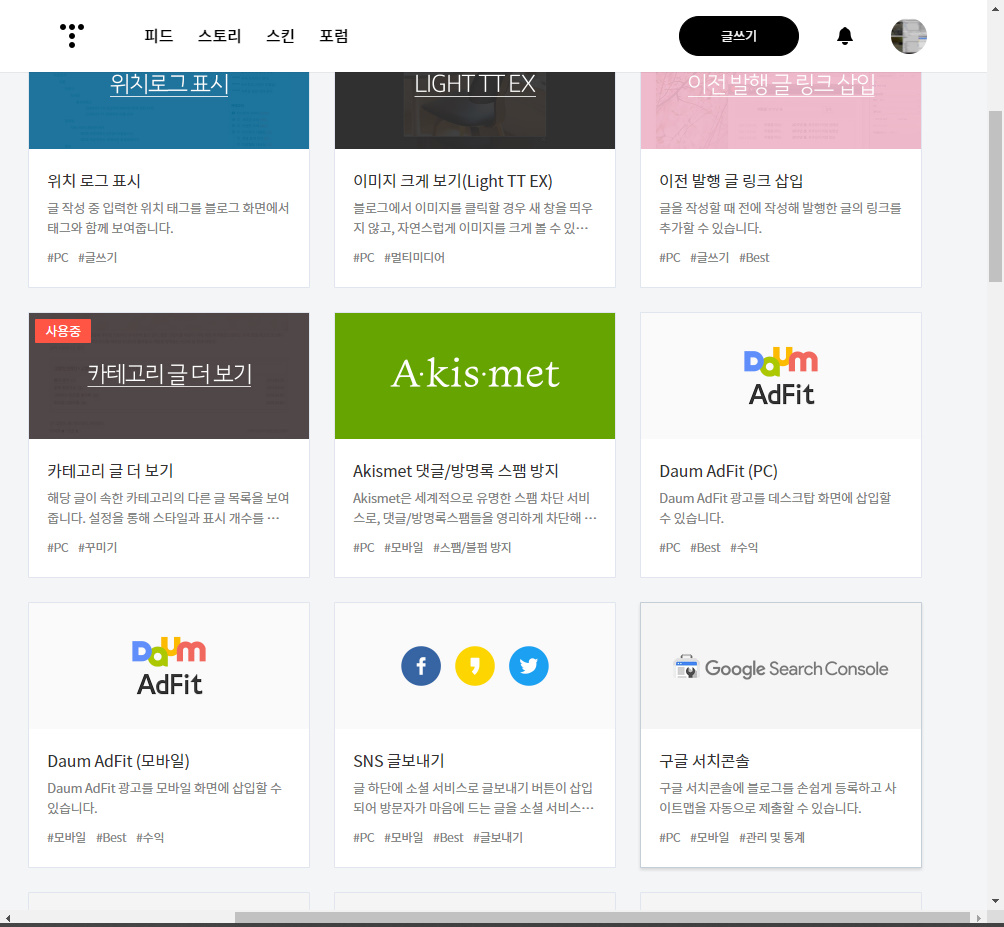Screen dimensions: 1004x927
Task: Click #수익 tag on Daum AdFit (PC)
Action: pyautogui.click(x=744, y=547)
